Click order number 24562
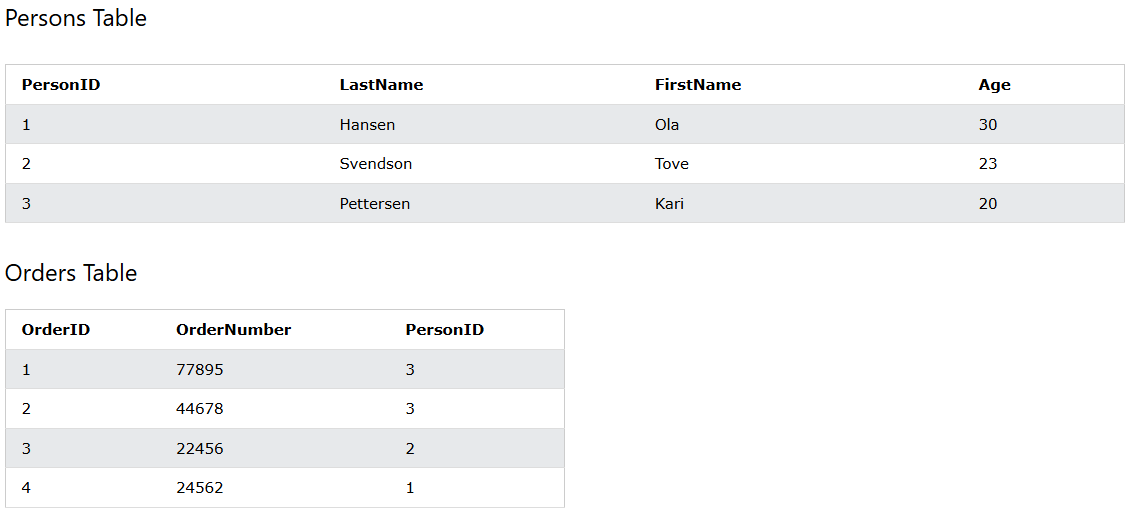 [200, 487]
